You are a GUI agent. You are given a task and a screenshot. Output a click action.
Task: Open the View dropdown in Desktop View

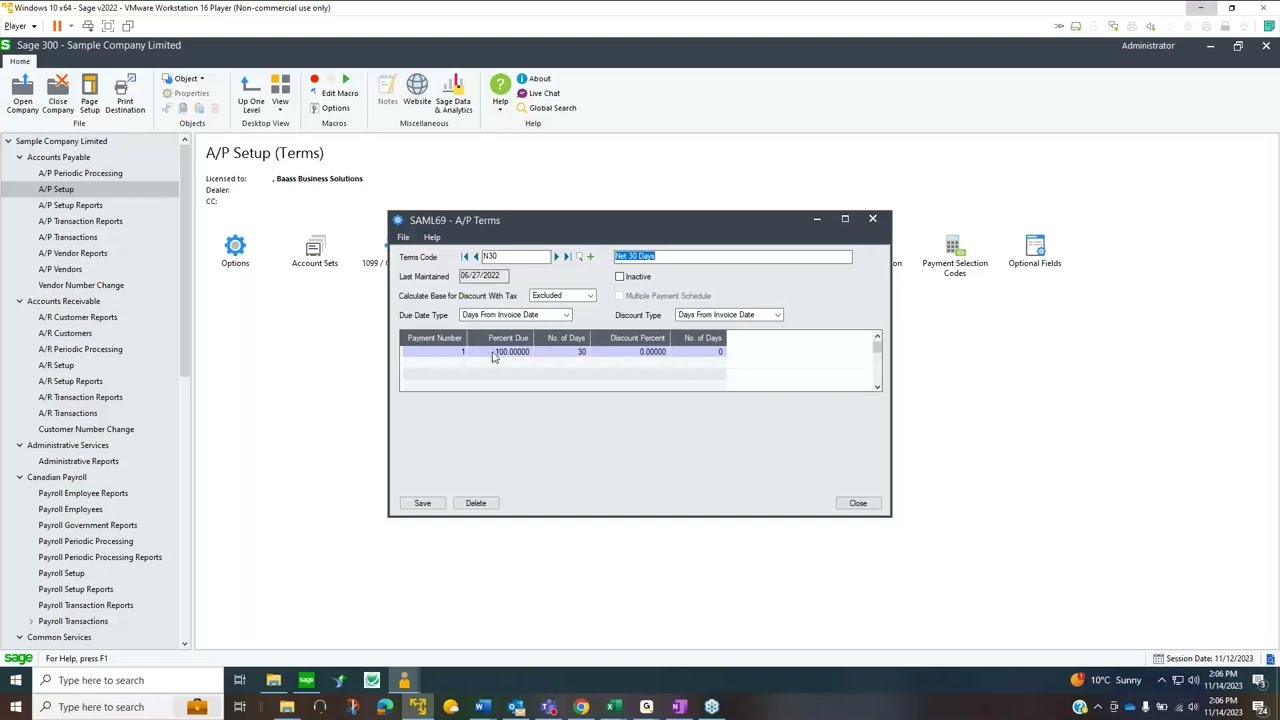click(x=280, y=93)
